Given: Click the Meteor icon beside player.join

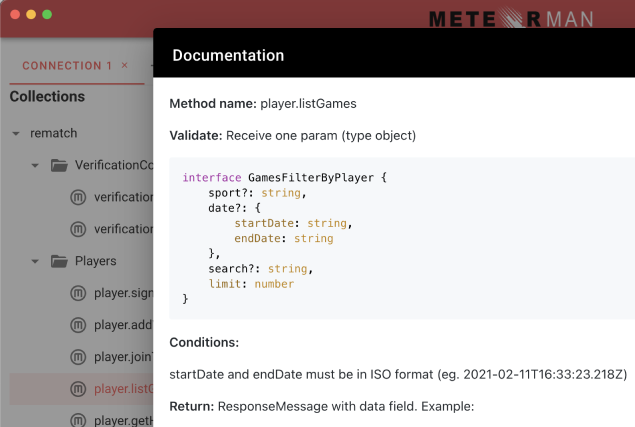Looking at the screenshot, I should pyautogui.click(x=78, y=357).
